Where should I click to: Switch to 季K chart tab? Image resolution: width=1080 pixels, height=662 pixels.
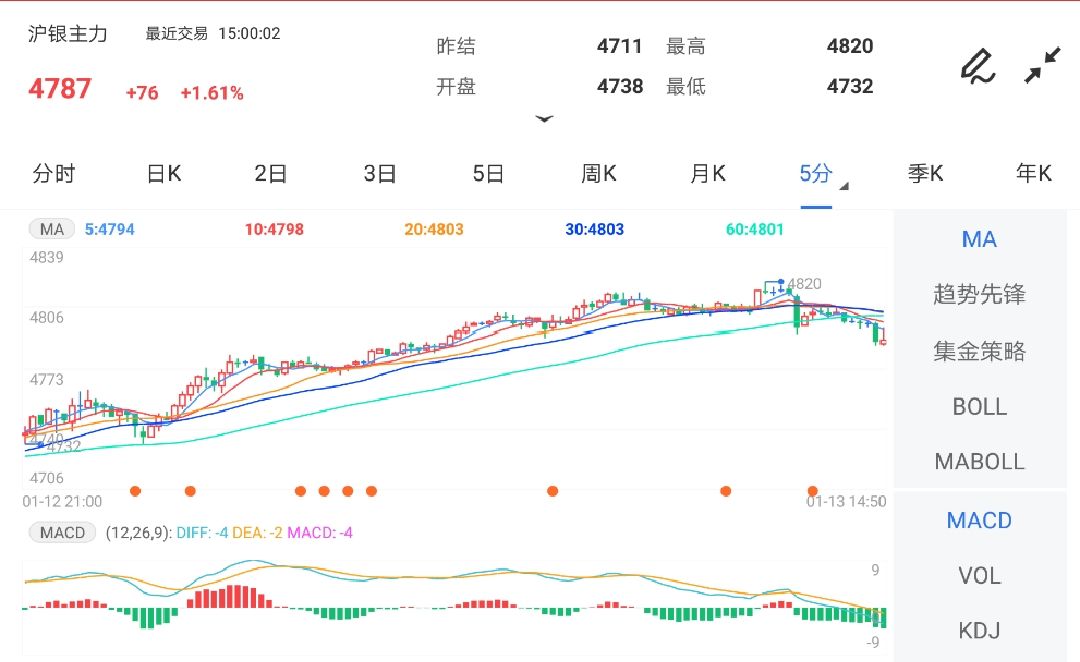925,174
